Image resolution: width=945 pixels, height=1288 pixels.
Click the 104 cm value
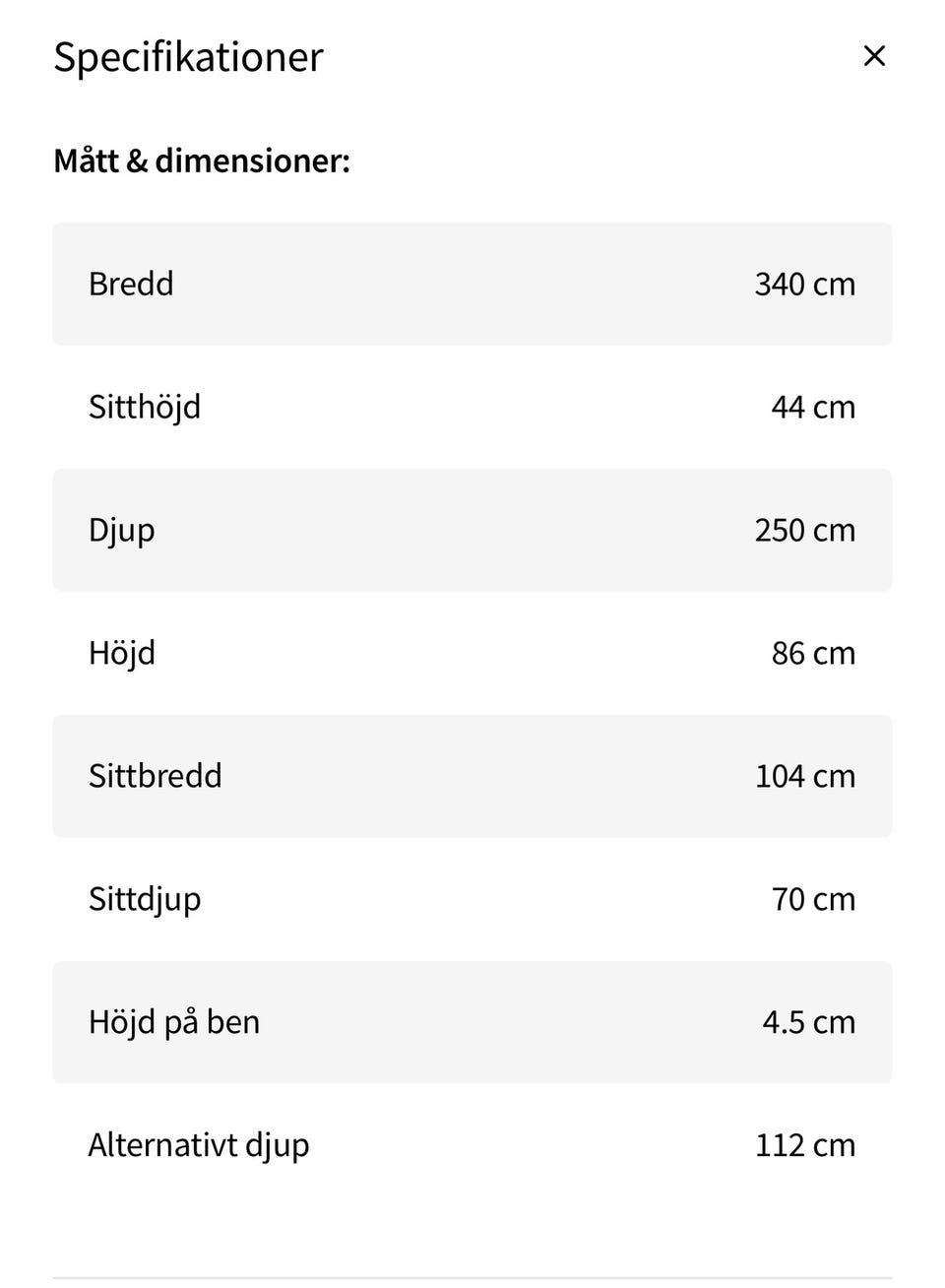[x=804, y=776]
